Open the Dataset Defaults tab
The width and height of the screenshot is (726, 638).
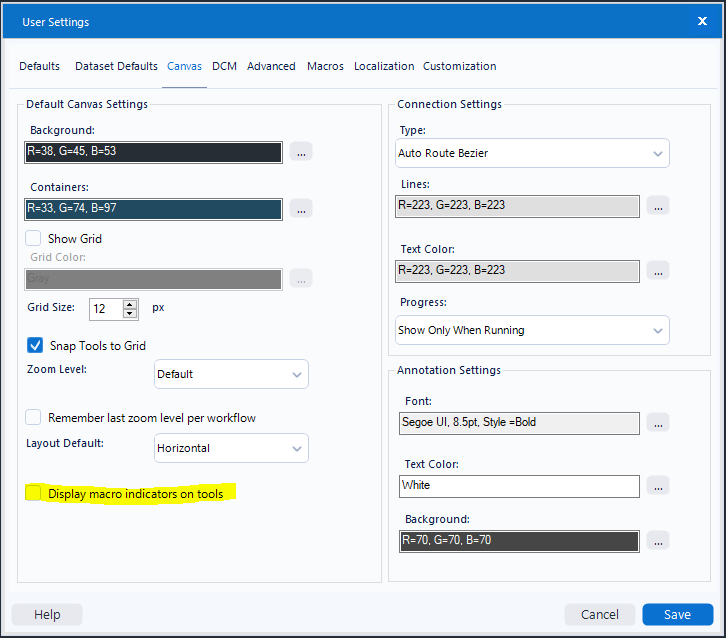pos(116,66)
